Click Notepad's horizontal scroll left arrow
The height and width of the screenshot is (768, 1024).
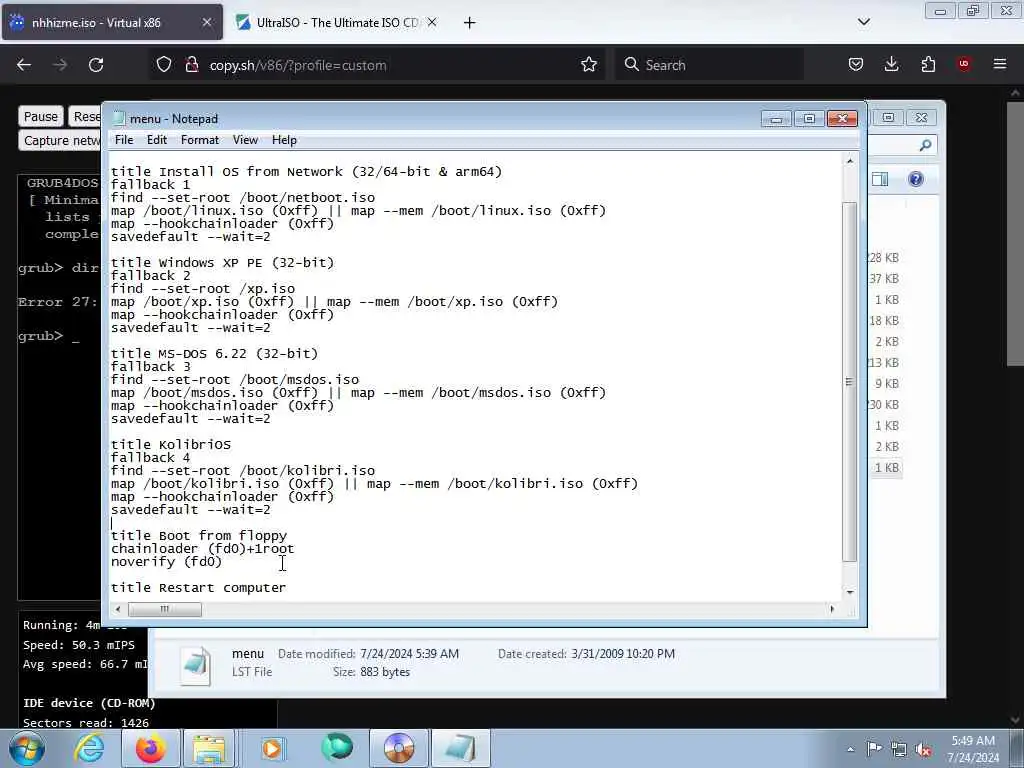(118, 609)
